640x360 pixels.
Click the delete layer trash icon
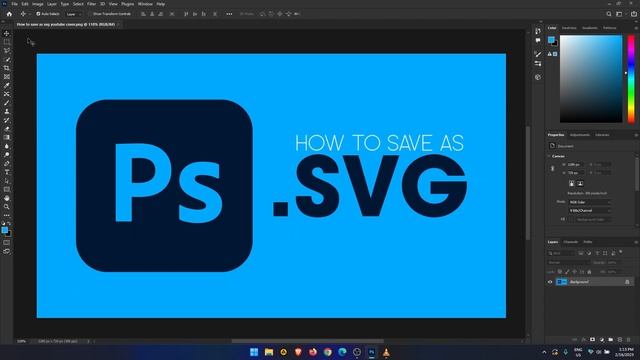click(x=629, y=340)
